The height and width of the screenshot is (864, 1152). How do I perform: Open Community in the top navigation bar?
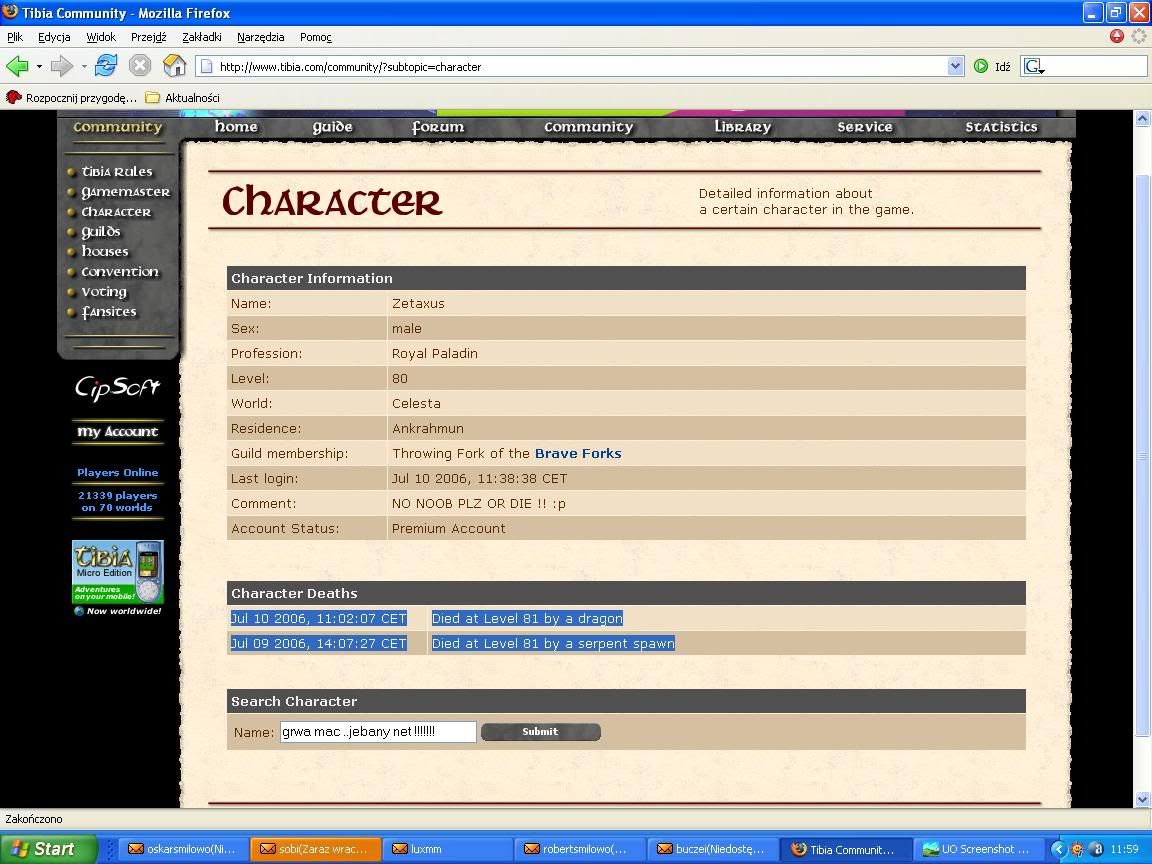pyautogui.click(x=588, y=127)
